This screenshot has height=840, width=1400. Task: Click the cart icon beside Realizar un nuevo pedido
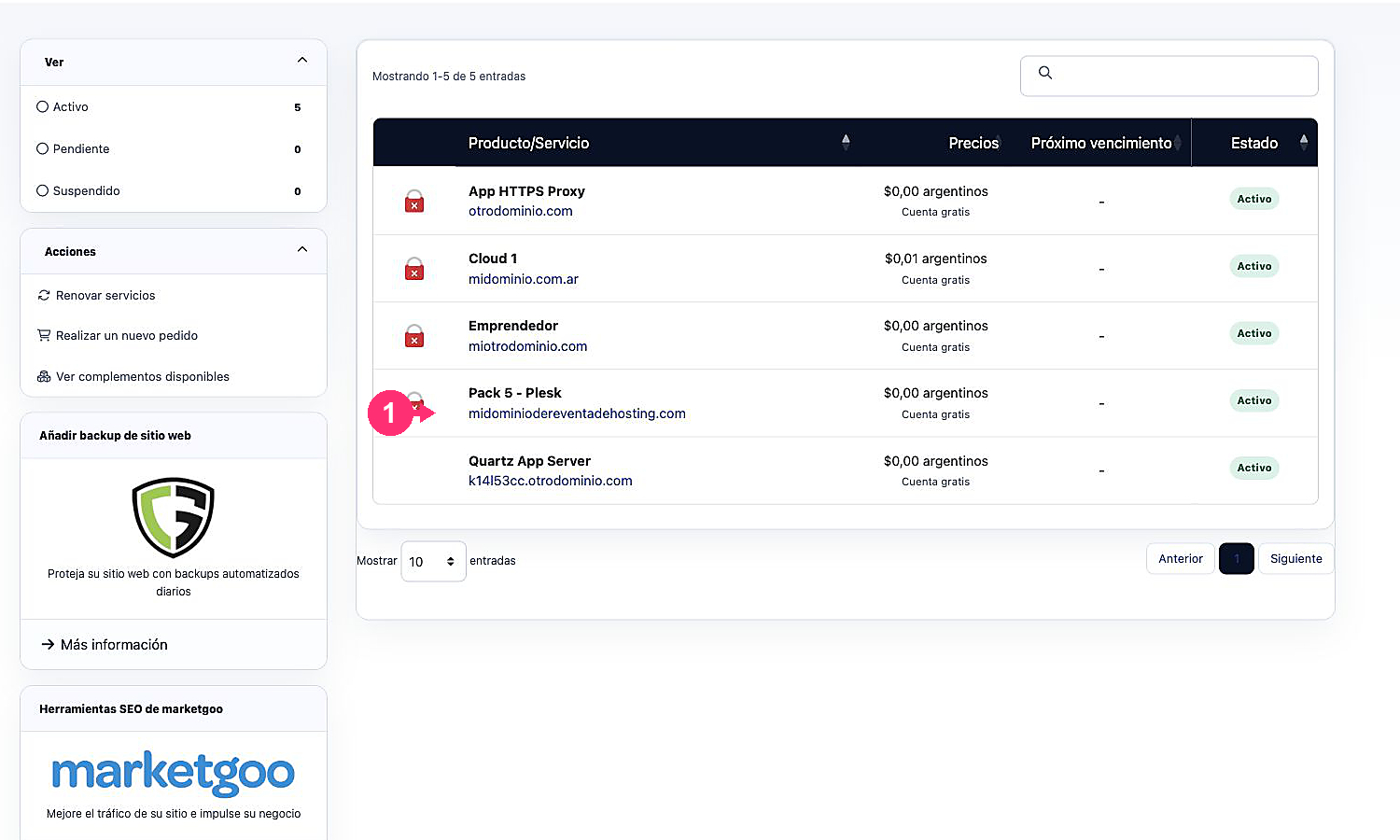point(44,335)
